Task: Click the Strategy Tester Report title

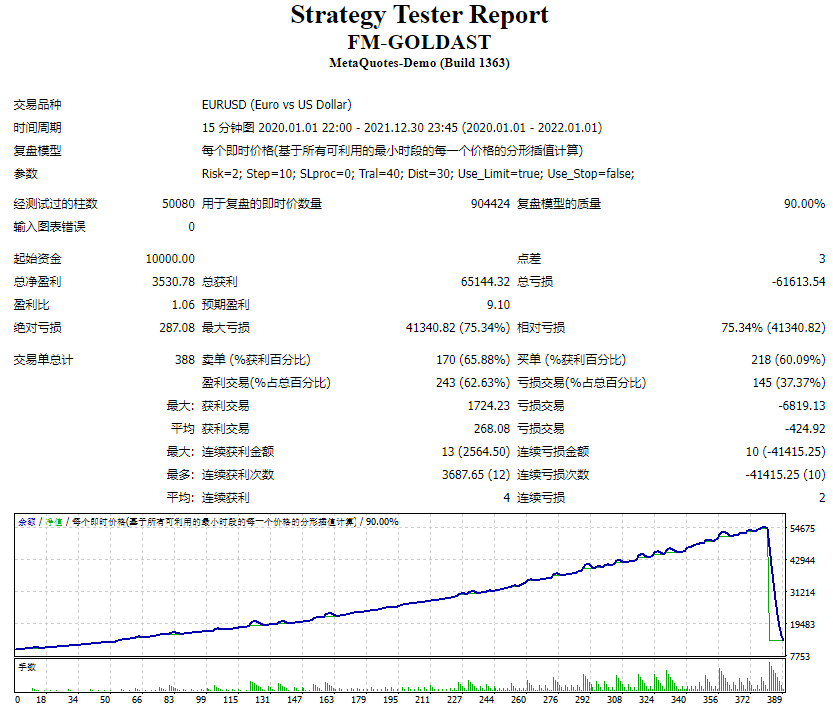Action: [x=419, y=15]
